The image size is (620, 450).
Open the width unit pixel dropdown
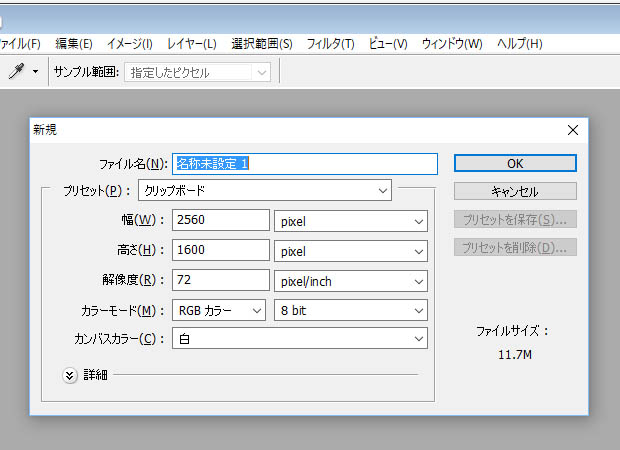click(x=350, y=220)
